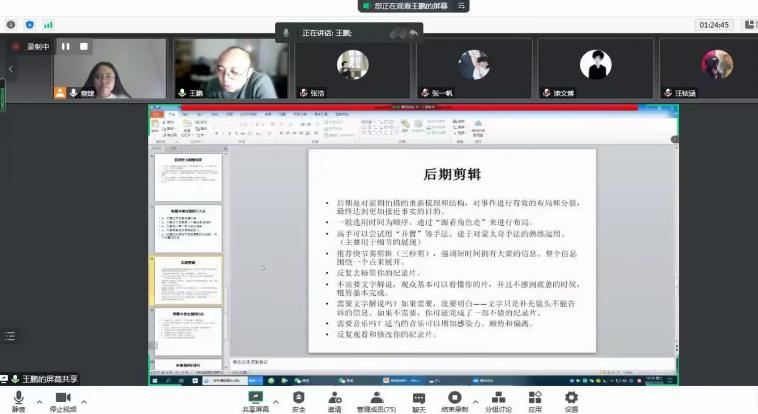Open 分组讨论 breakout rooms
This screenshot has height=414, width=758.
pos(498,399)
